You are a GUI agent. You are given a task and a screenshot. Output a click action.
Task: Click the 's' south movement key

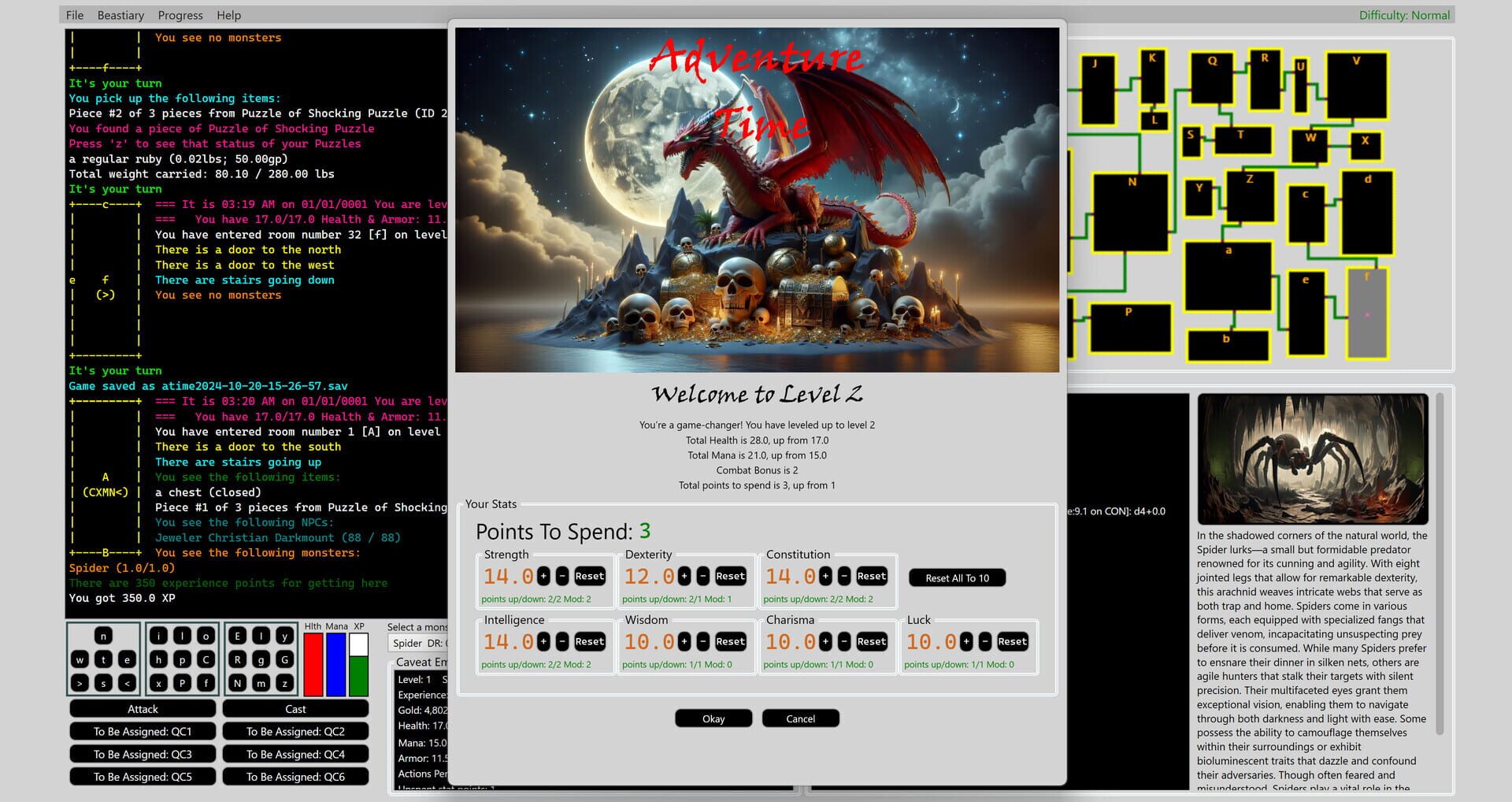pyautogui.click(x=103, y=682)
